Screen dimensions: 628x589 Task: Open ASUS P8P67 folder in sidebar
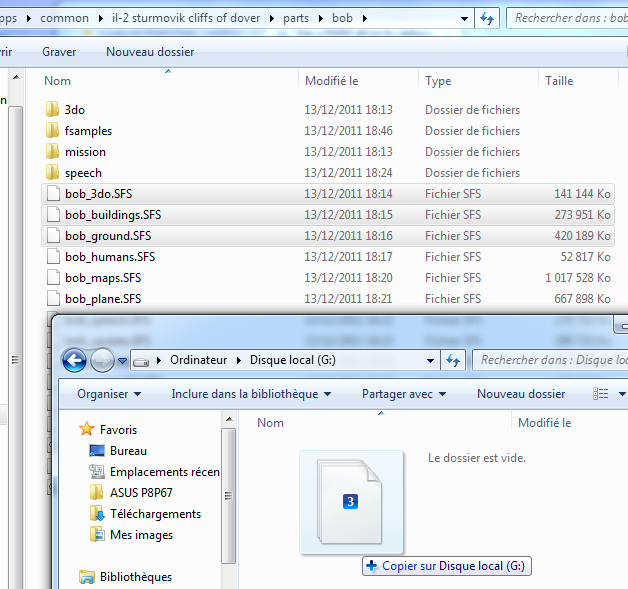coord(131,493)
